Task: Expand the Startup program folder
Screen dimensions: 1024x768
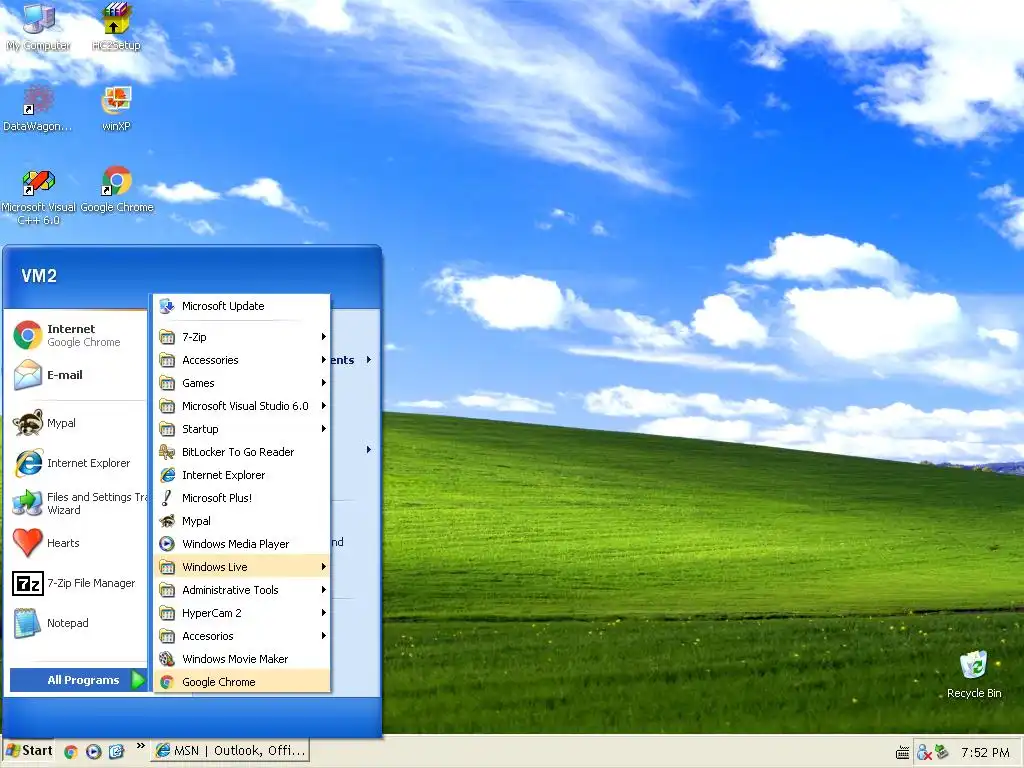Action: pyautogui.click(x=242, y=428)
